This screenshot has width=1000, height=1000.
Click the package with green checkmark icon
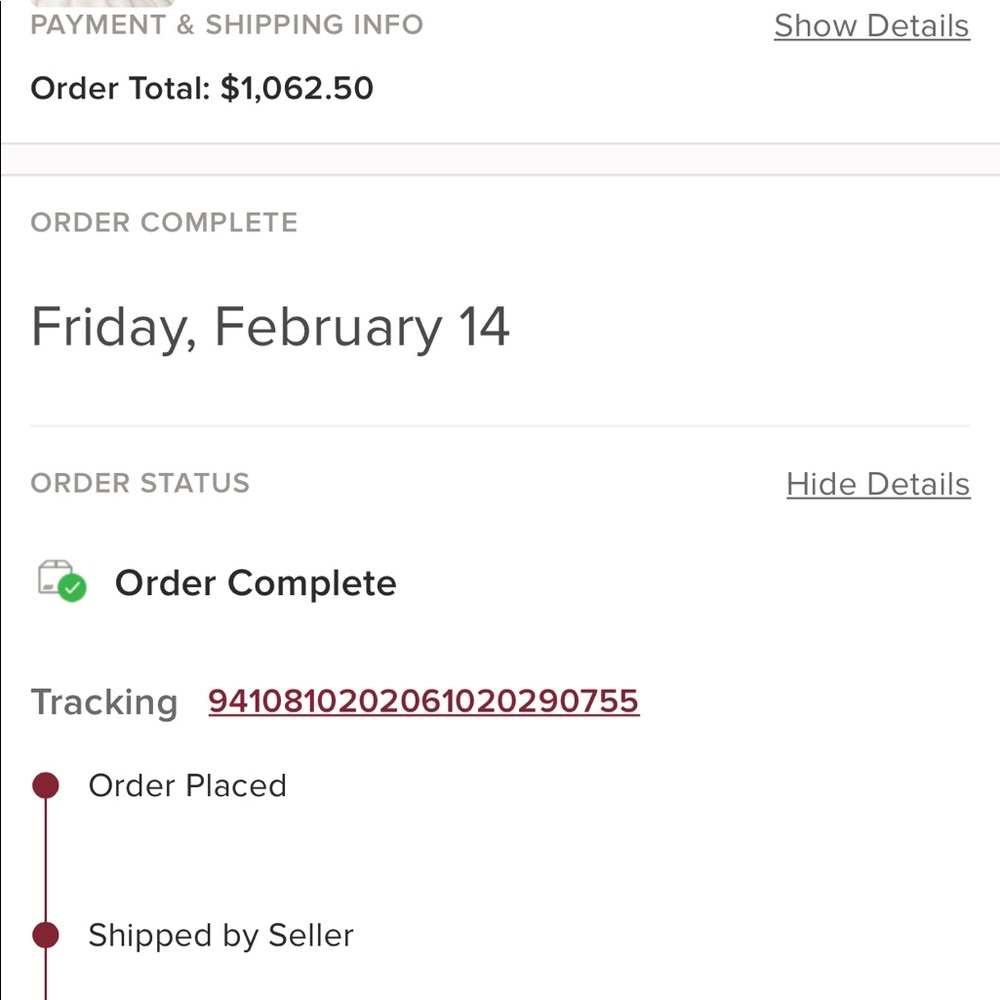point(62,581)
